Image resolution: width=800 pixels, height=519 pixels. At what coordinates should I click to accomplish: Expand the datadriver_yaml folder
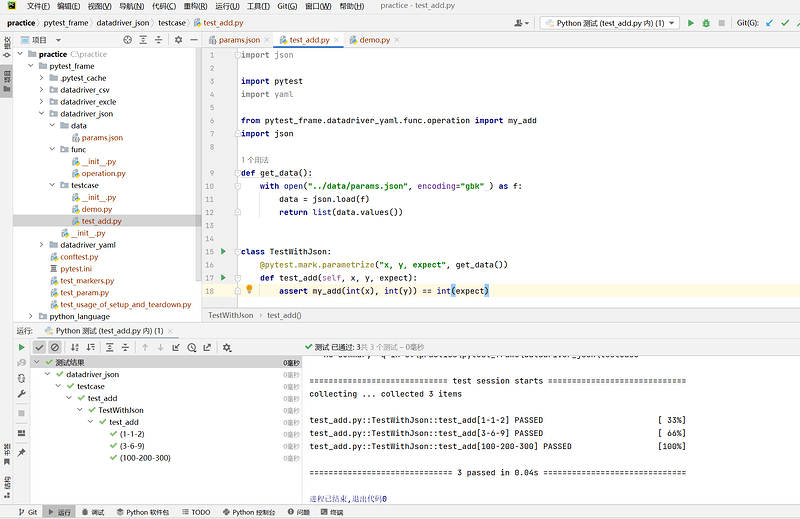pos(41,245)
